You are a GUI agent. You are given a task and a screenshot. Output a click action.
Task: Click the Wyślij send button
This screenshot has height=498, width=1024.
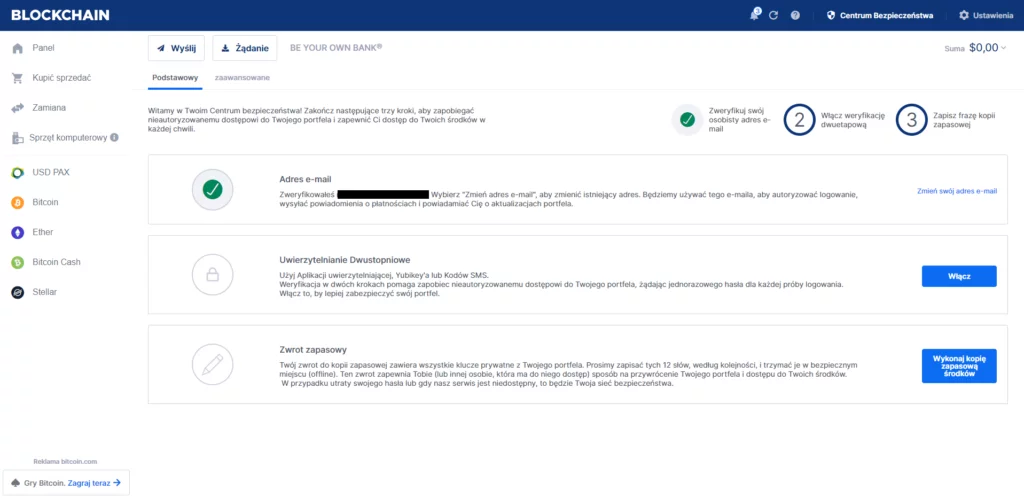tap(176, 48)
